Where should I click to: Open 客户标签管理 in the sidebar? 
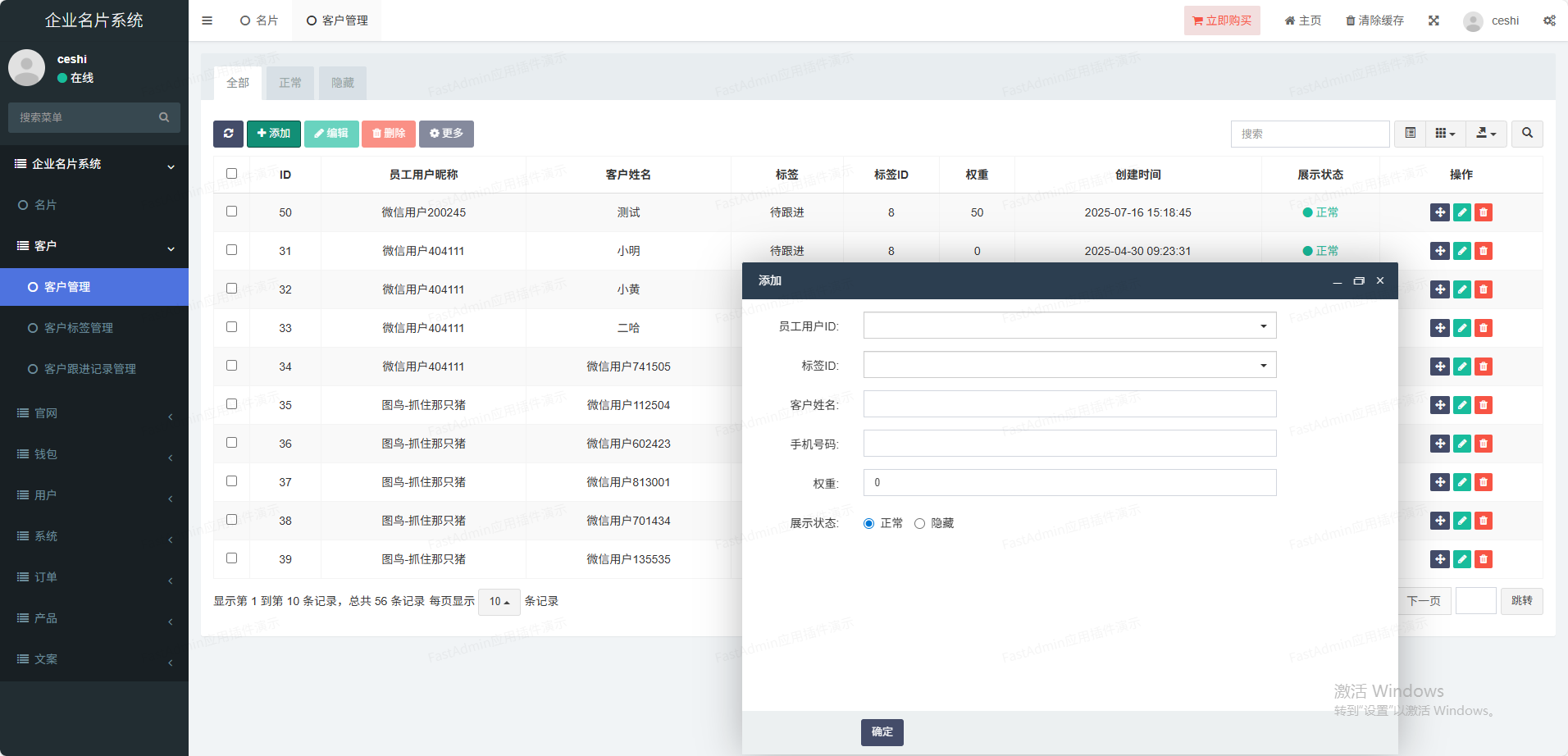(x=79, y=328)
